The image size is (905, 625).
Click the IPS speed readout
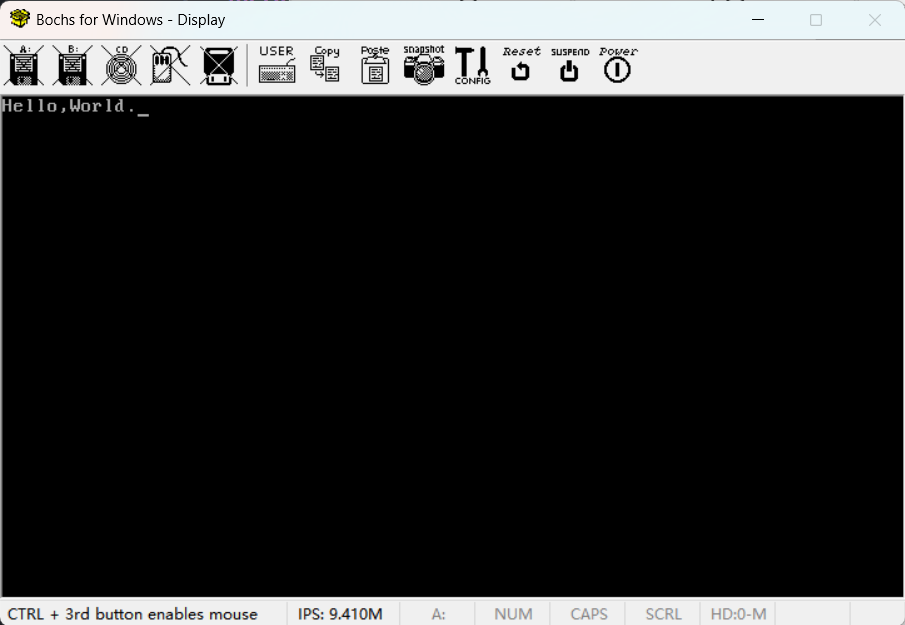coord(340,614)
